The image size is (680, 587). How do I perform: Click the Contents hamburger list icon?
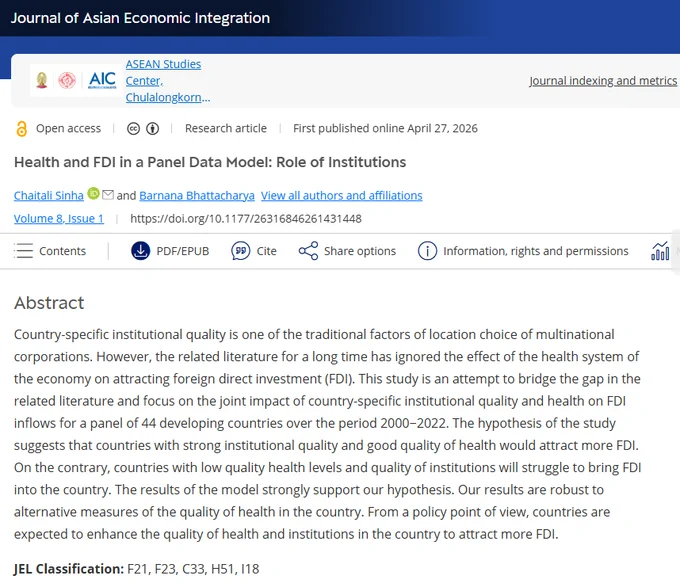tap(23, 251)
